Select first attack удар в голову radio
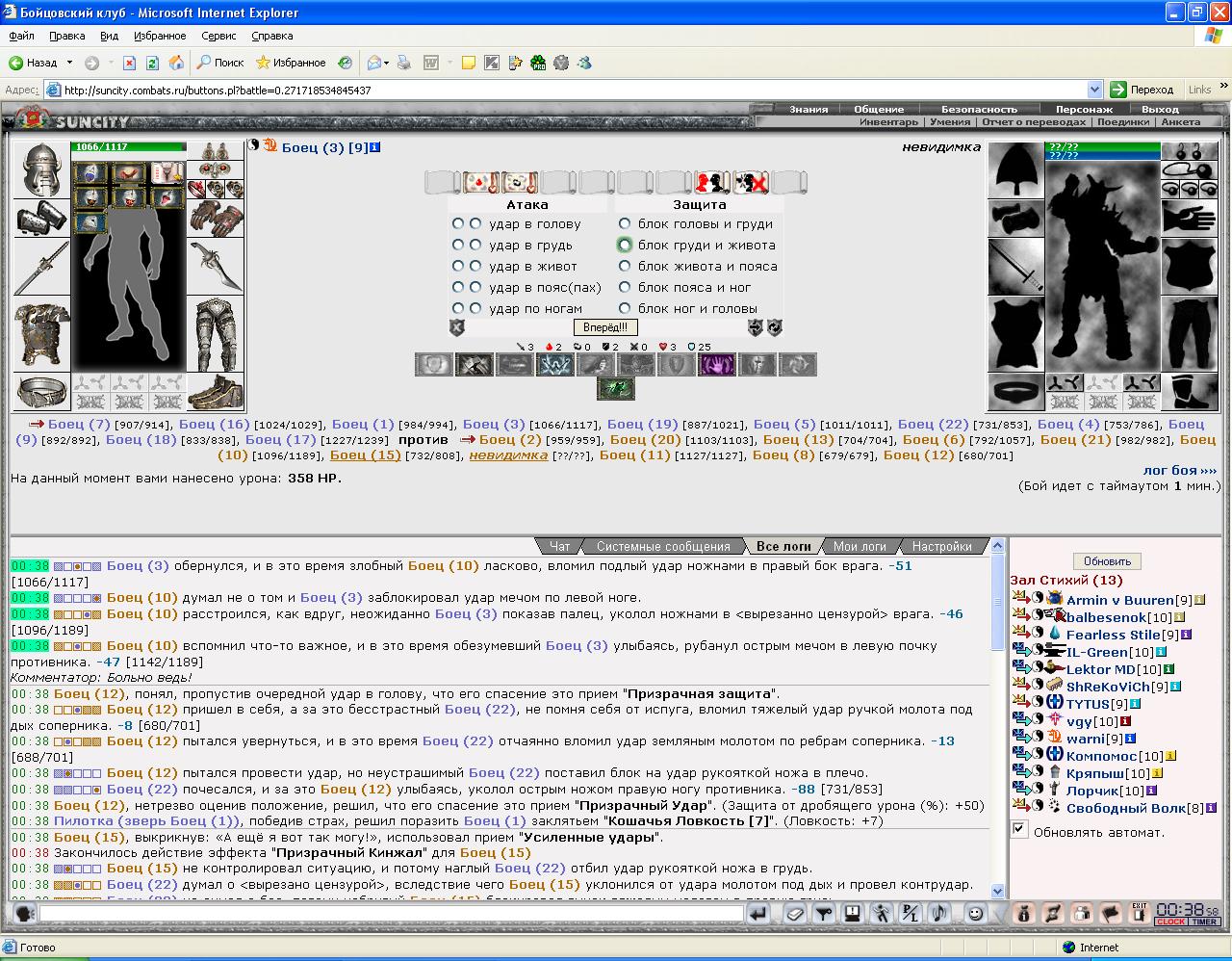Image resolution: width=1232 pixels, height=961 pixels. (x=458, y=223)
